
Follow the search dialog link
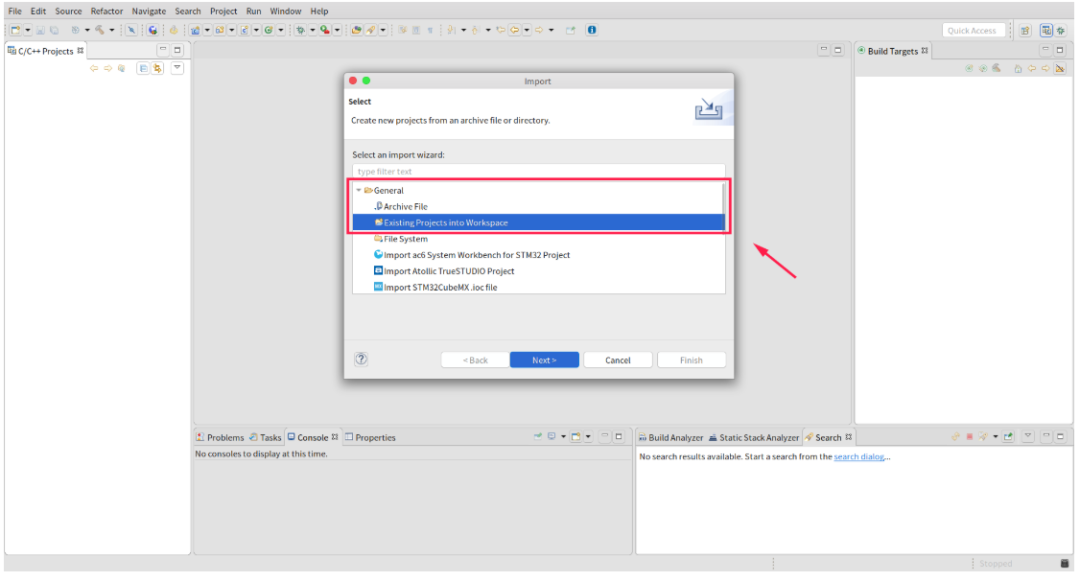(x=859, y=456)
